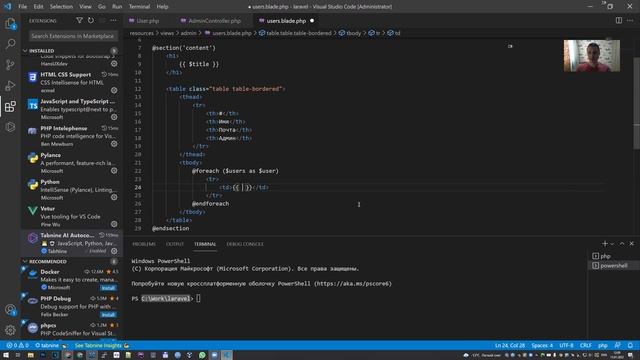Image resolution: width=640 pixels, height=360 pixels.
Task: Select the Extensions view icon
Action: click(x=10, y=107)
